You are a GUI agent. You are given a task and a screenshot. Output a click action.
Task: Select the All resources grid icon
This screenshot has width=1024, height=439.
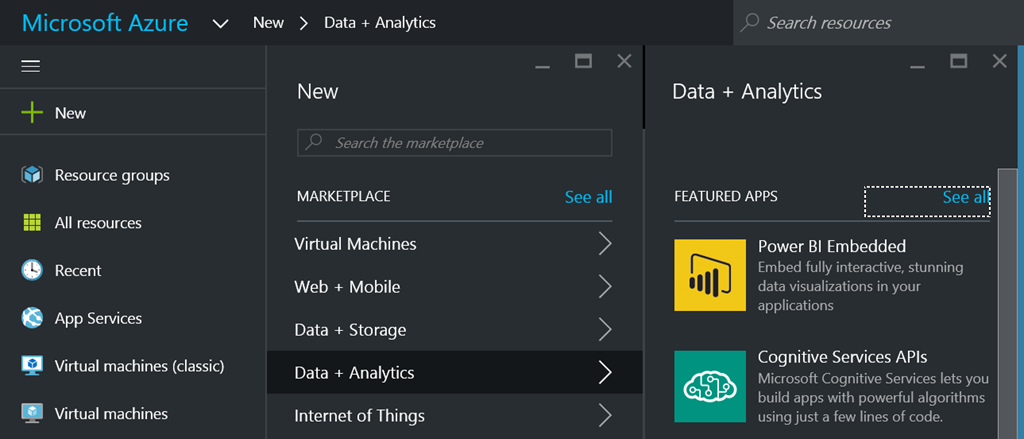(x=32, y=223)
